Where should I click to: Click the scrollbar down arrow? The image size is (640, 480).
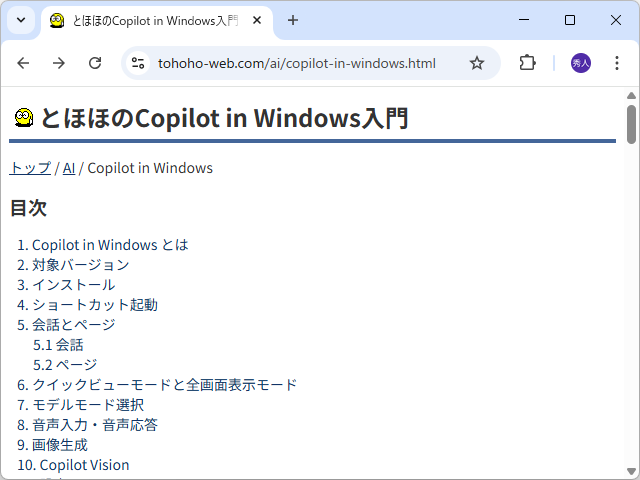(631, 471)
